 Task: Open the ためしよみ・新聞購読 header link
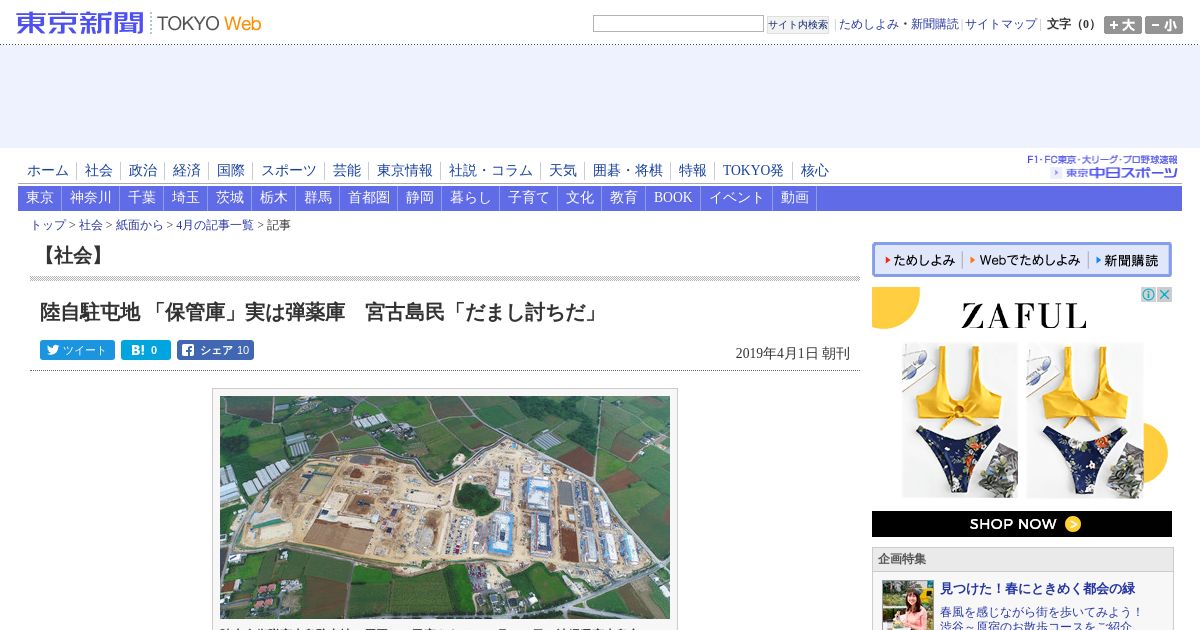pyautogui.click(x=898, y=24)
